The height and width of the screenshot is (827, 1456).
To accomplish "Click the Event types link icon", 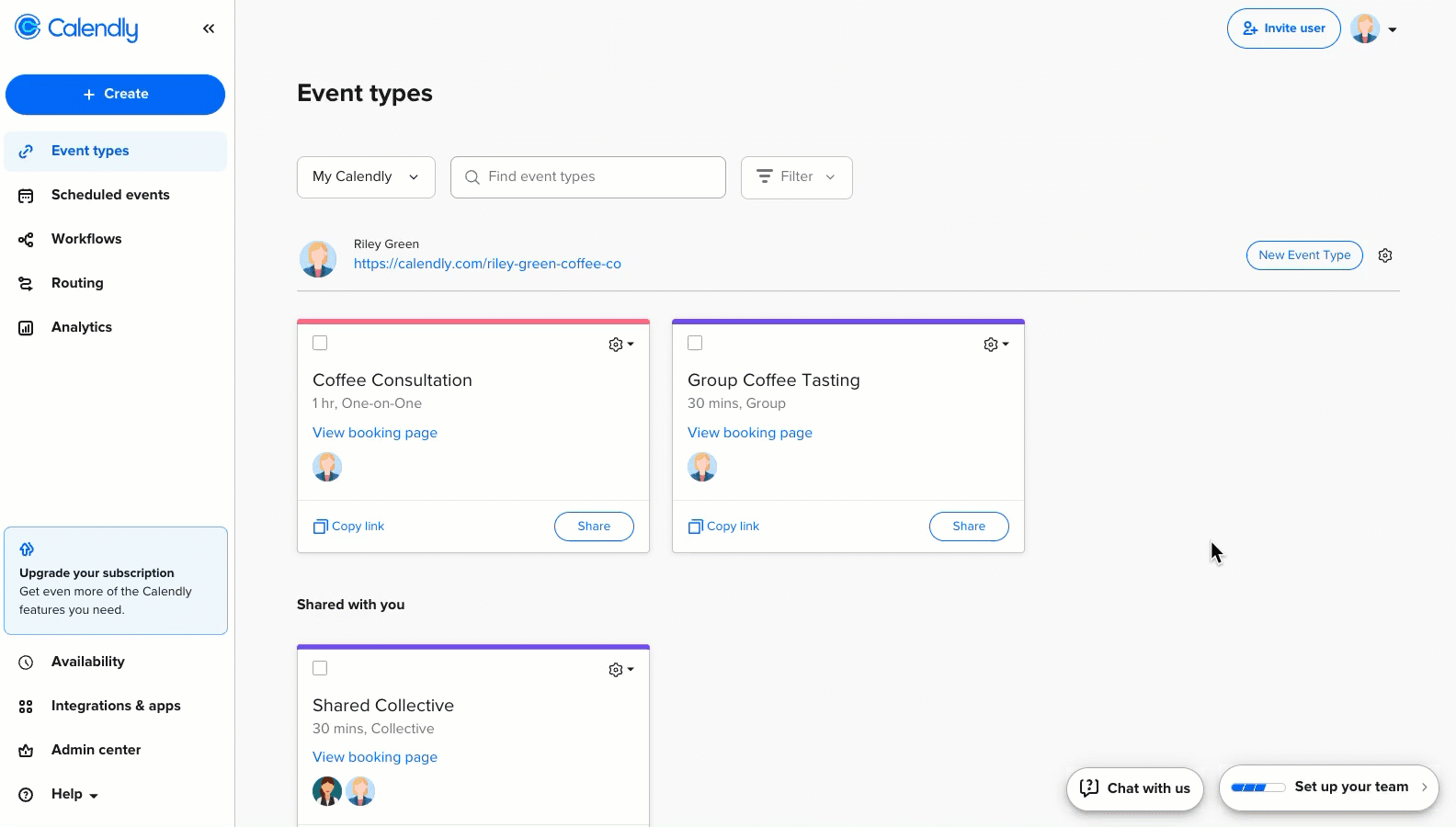I will (x=26, y=151).
